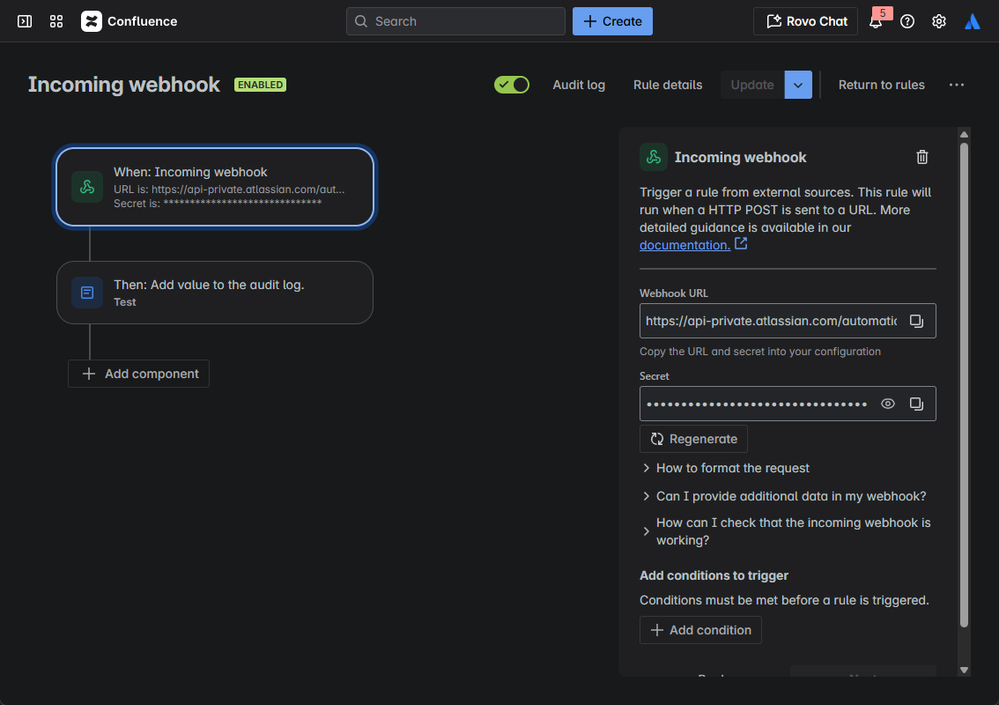
Task: Toggle the rule enabled switch
Action: pyautogui.click(x=512, y=85)
